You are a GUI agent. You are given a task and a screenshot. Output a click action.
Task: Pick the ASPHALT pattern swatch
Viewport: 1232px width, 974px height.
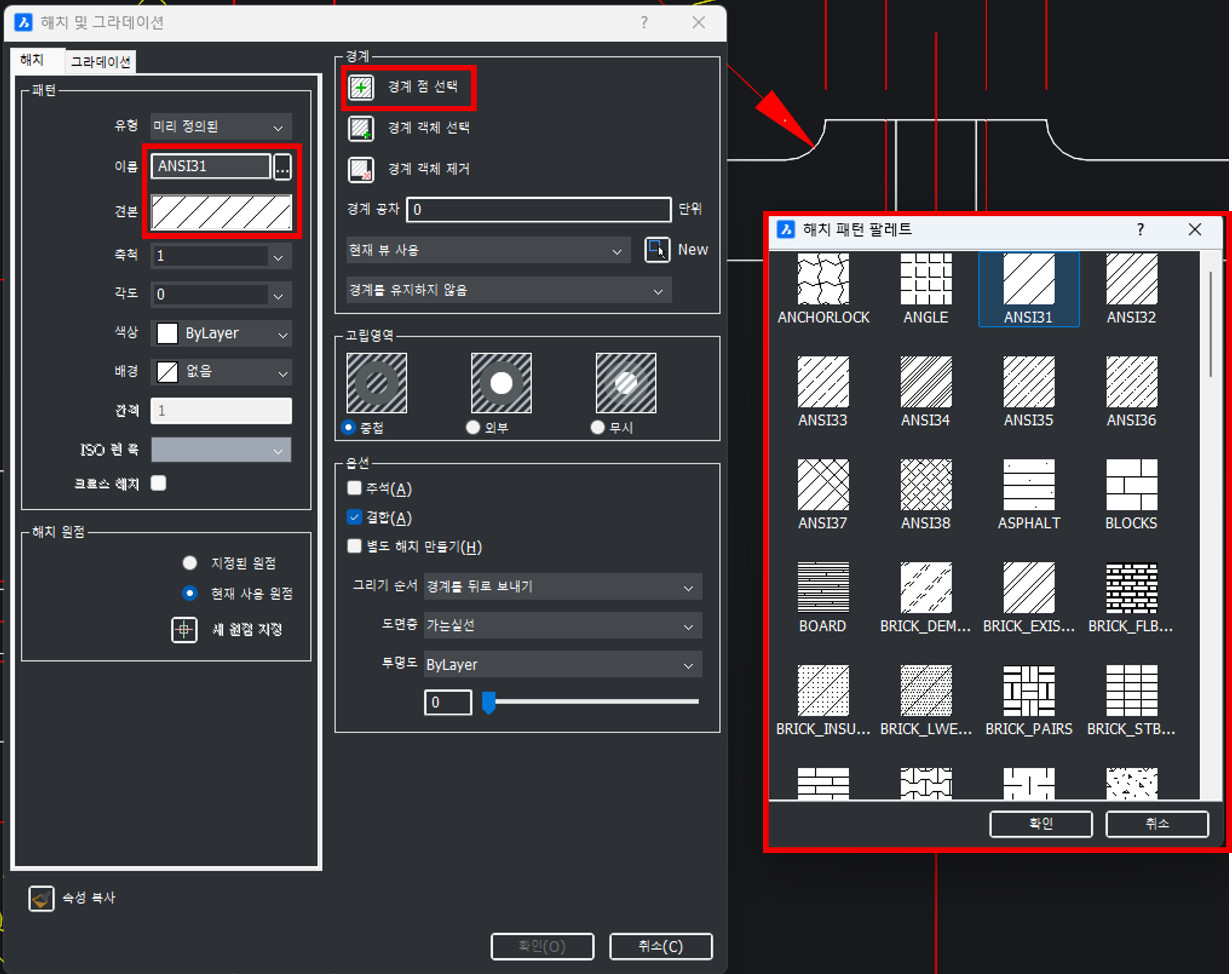(1029, 485)
